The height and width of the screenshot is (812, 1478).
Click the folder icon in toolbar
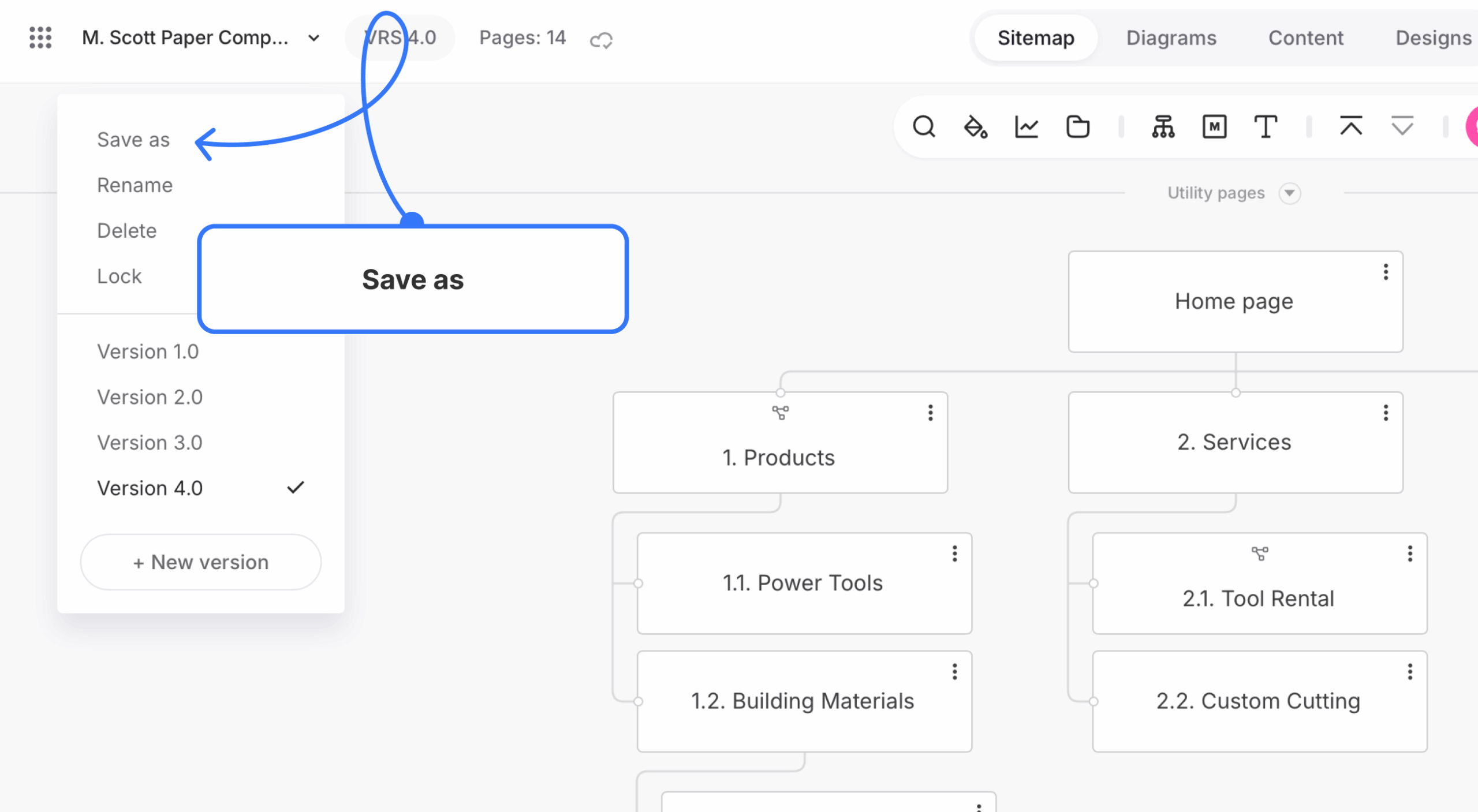click(1077, 126)
